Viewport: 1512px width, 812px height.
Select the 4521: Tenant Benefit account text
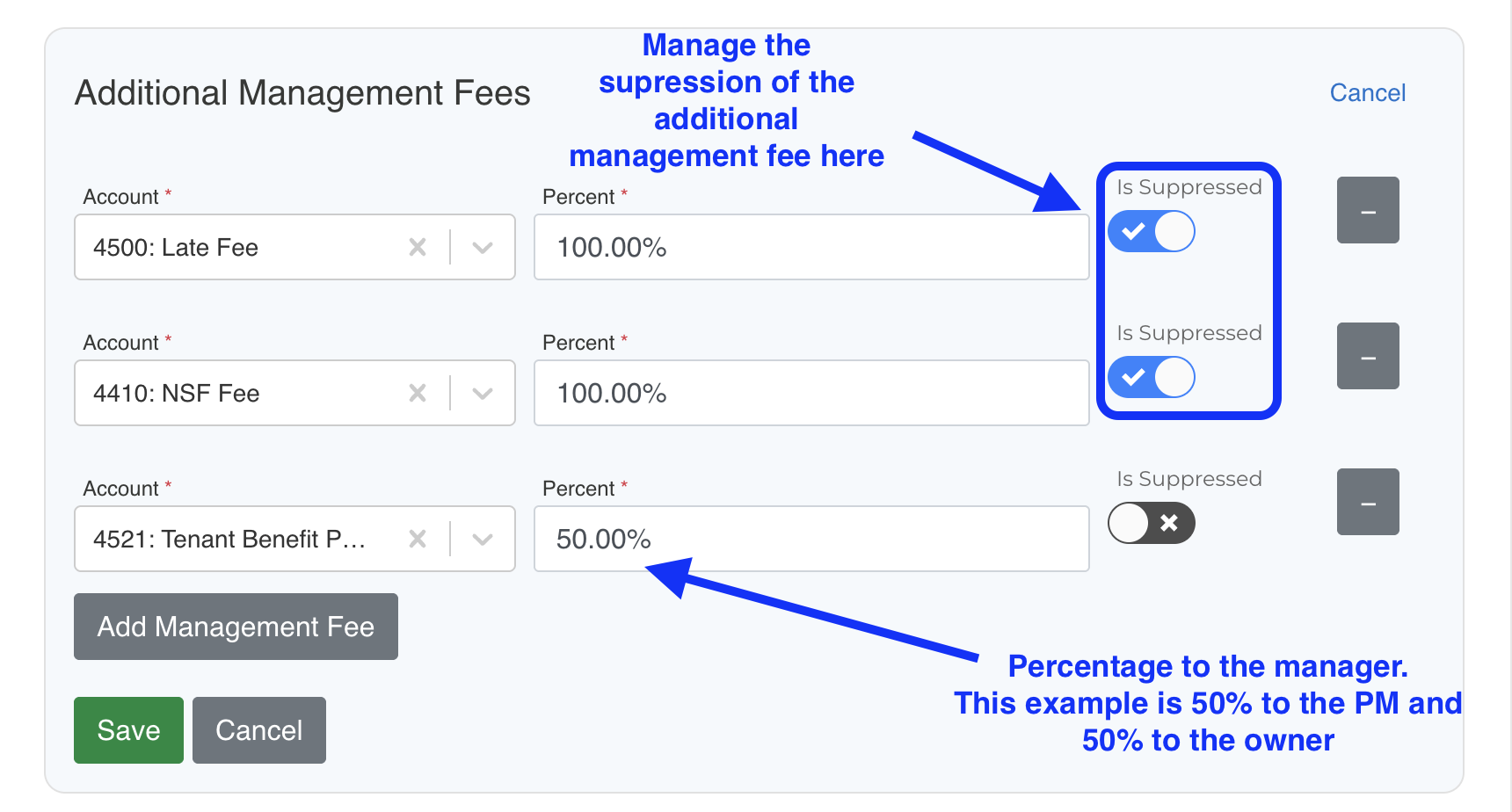pyautogui.click(x=230, y=540)
